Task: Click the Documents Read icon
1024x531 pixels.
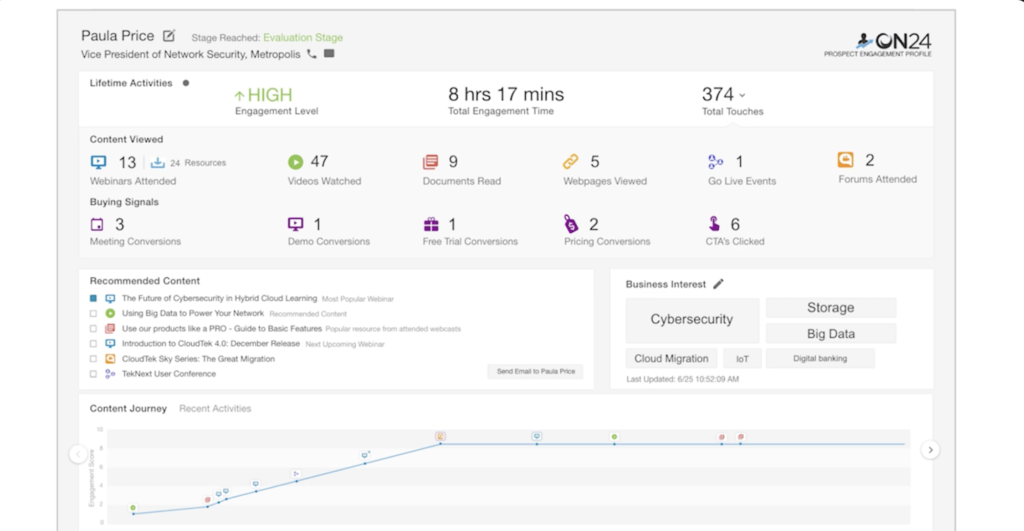Action: tap(431, 162)
